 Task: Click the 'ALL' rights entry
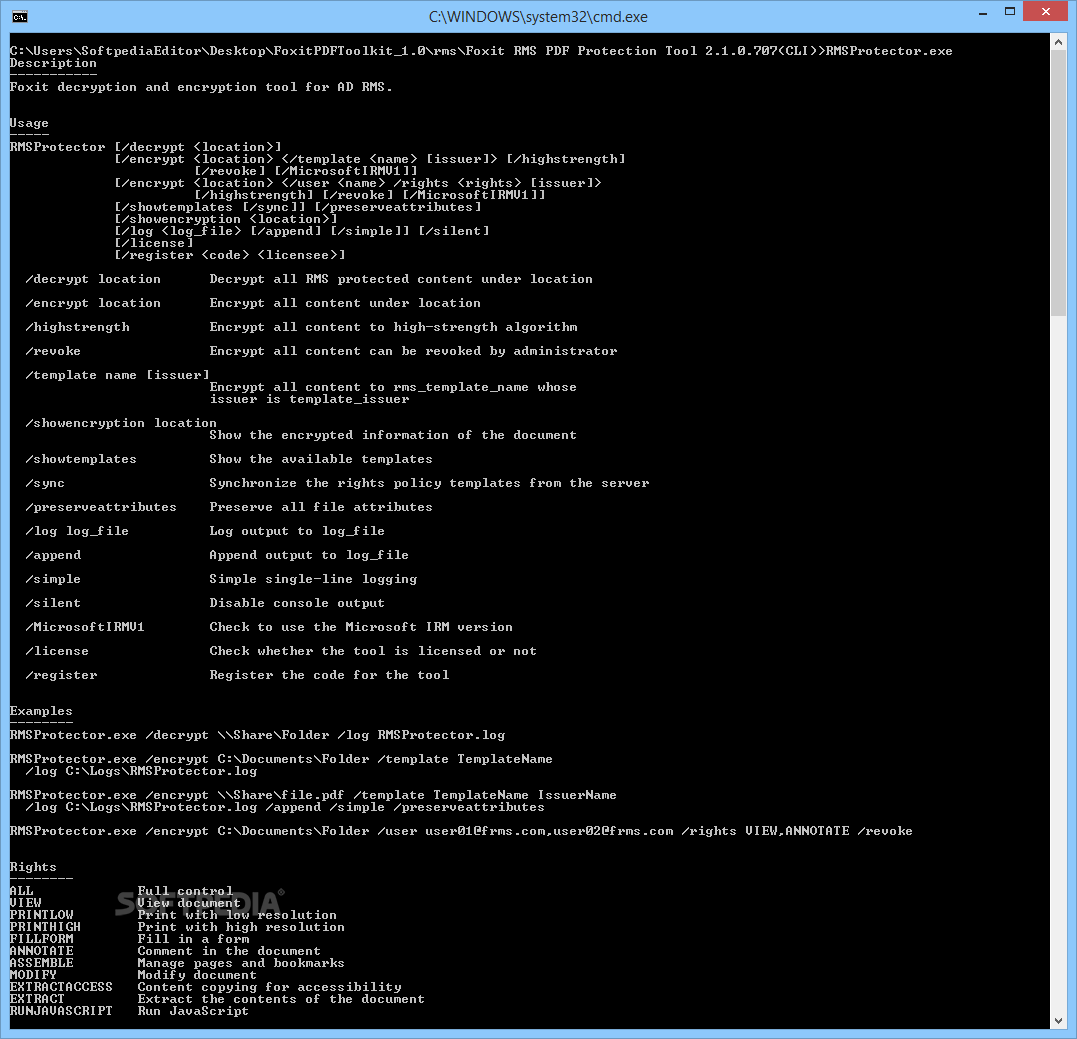click(21, 891)
